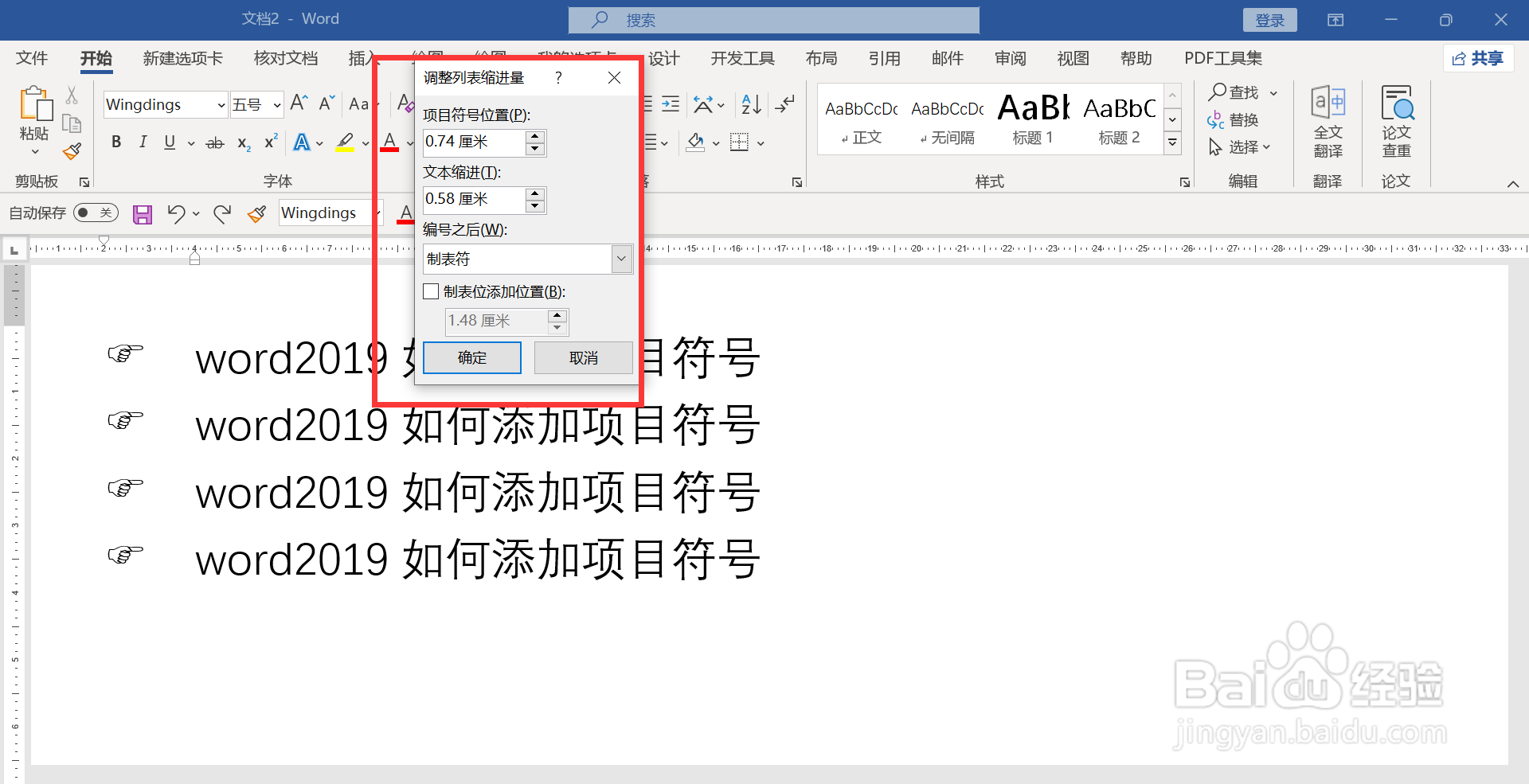Viewport: 1529px width, 784px height.
Task: Apply yellow text highlight color
Action: click(345, 143)
